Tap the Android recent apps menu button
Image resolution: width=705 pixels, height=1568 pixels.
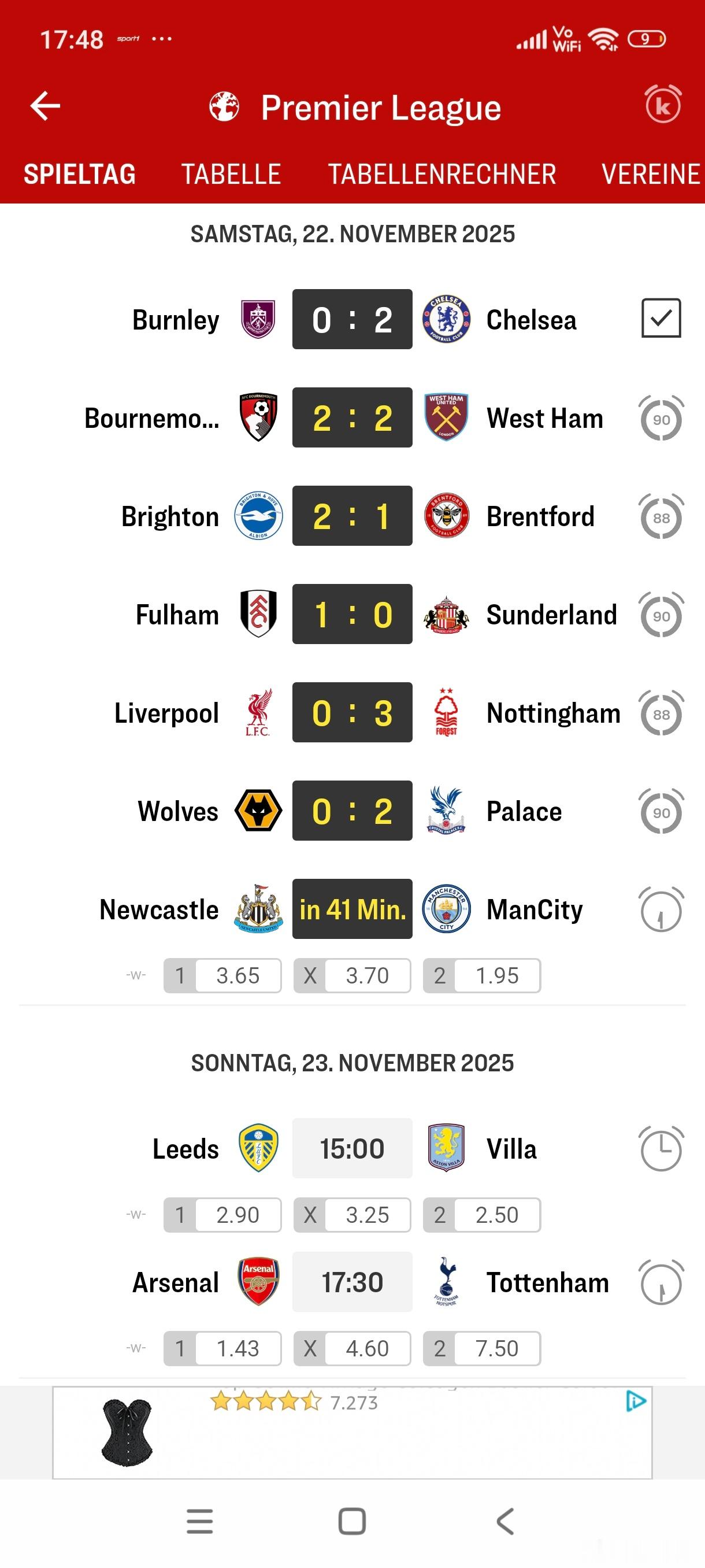pos(199,1522)
